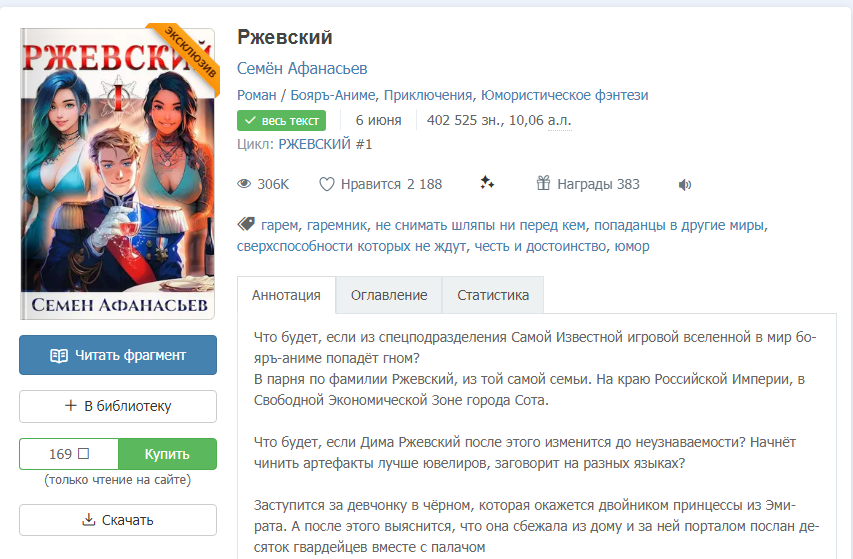Click the sparkle stars icon
The image size is (853, 559).
coord(487,183)
